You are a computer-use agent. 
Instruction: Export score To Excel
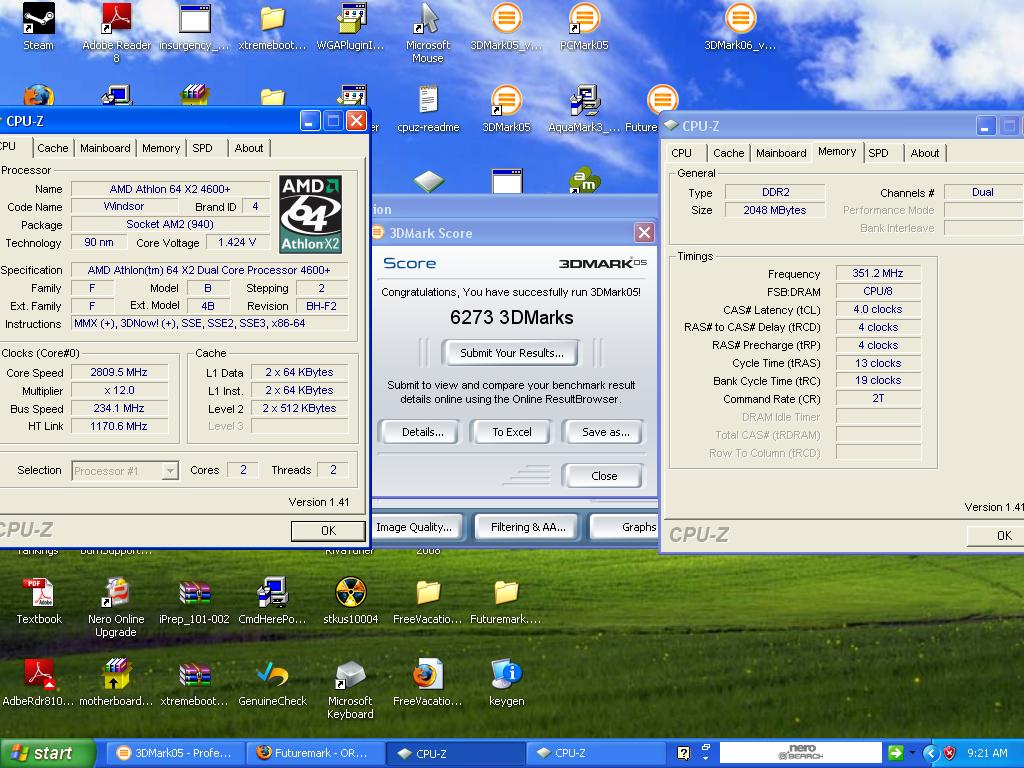[x=512, y=432]
